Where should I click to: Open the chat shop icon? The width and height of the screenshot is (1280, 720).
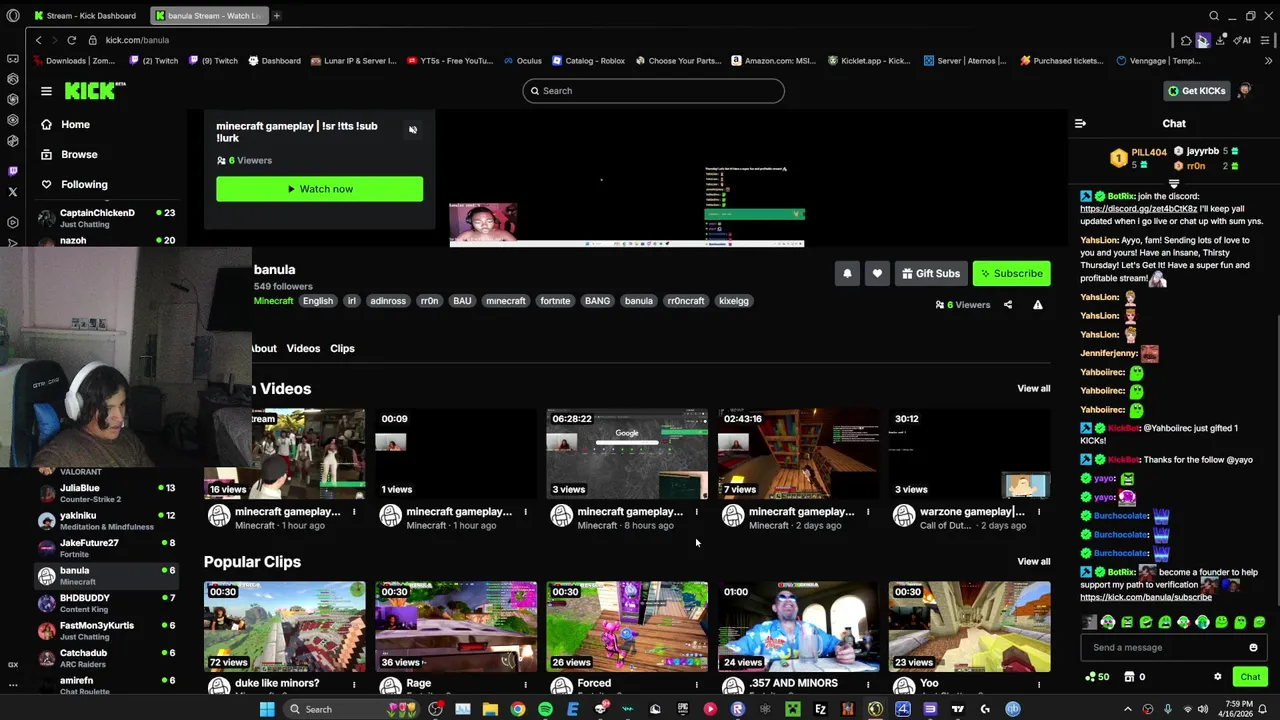[x=1129, y=677]
